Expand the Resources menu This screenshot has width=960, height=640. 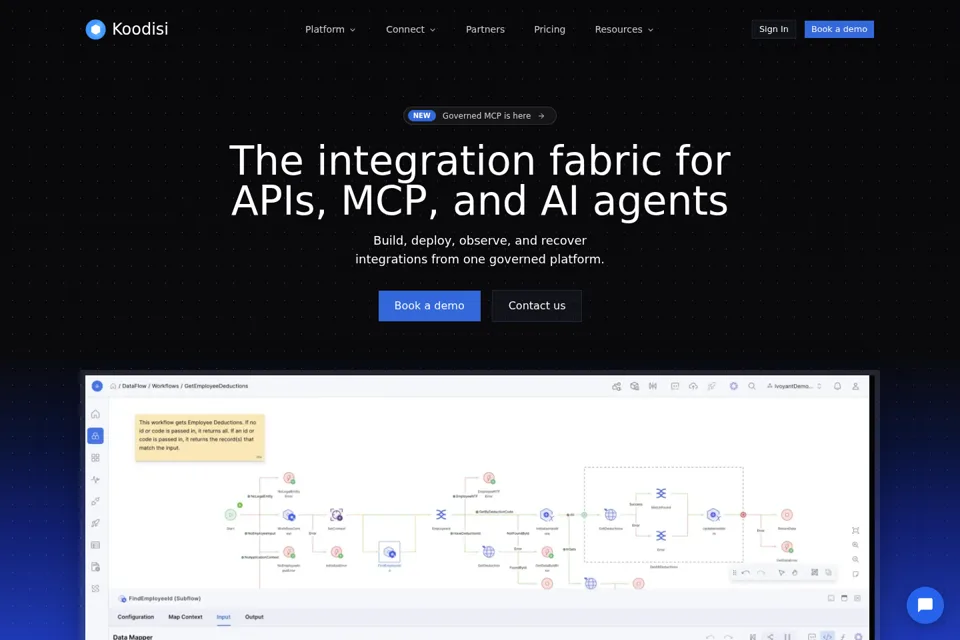(x=624, y=29)
